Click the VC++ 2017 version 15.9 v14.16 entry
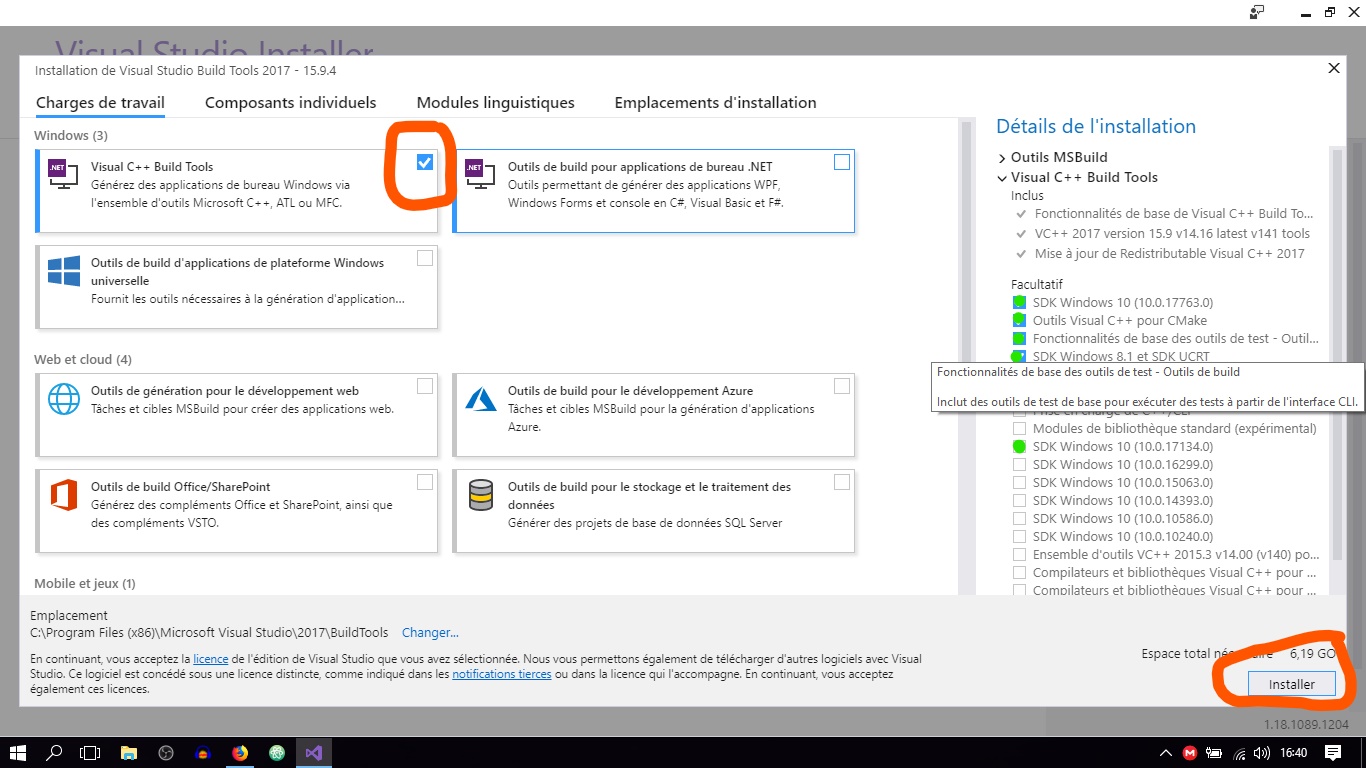The width and height of the screenshot is (1366, 768). [x=1172, y=233]
